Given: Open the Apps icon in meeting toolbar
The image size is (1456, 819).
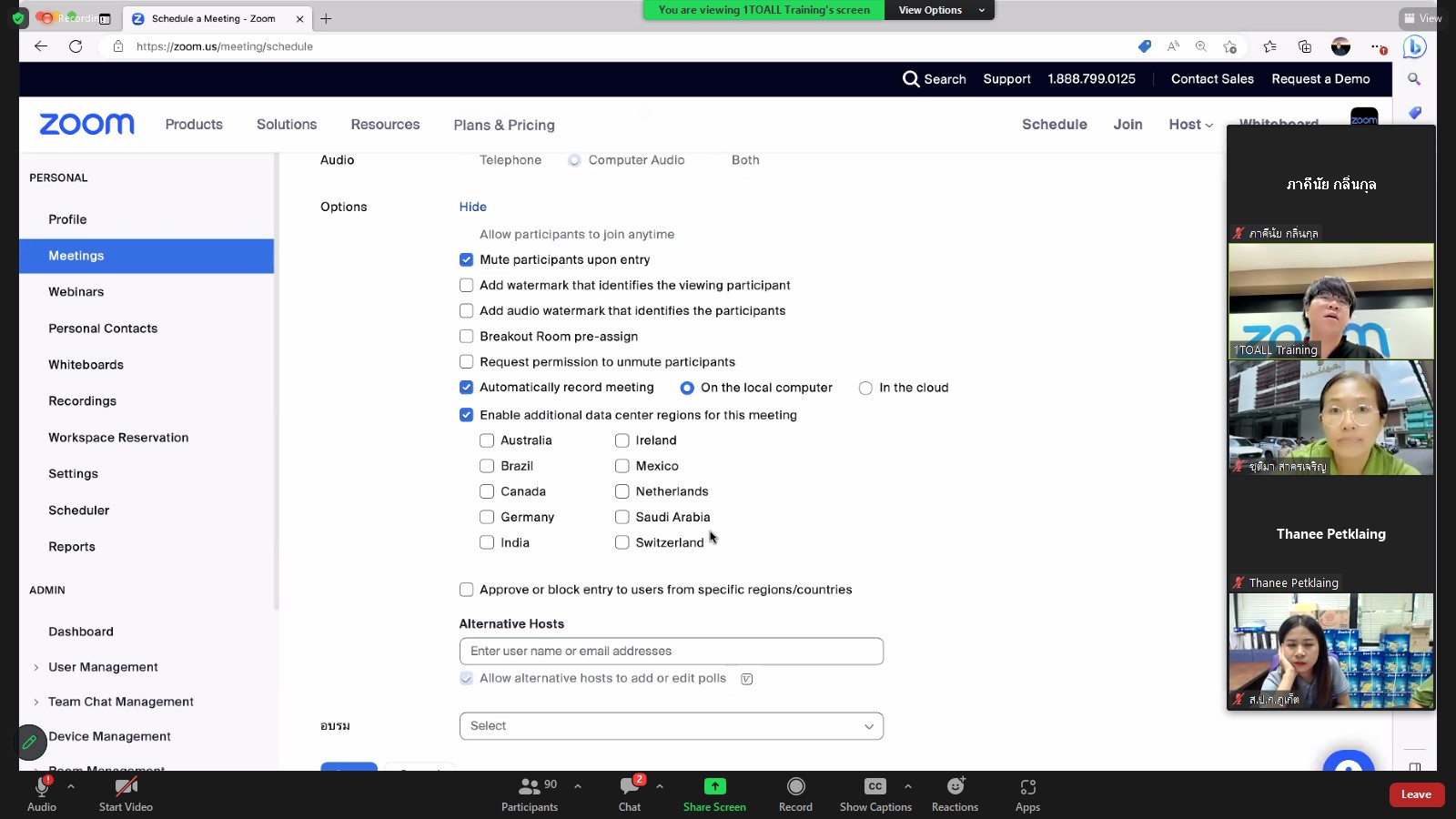Looking at the screenshot, I should click(1027, 787).
